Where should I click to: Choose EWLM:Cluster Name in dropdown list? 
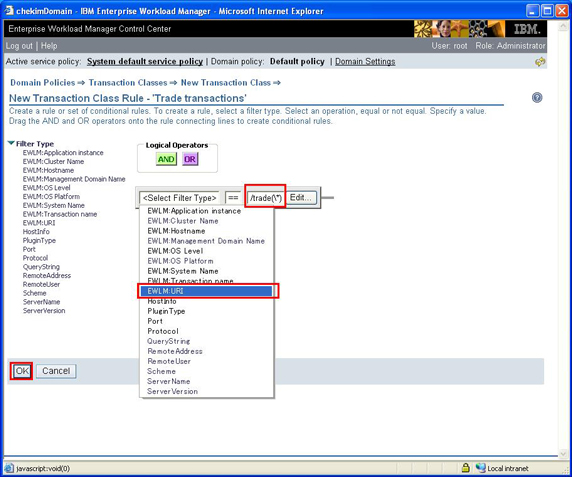[206, 221]
